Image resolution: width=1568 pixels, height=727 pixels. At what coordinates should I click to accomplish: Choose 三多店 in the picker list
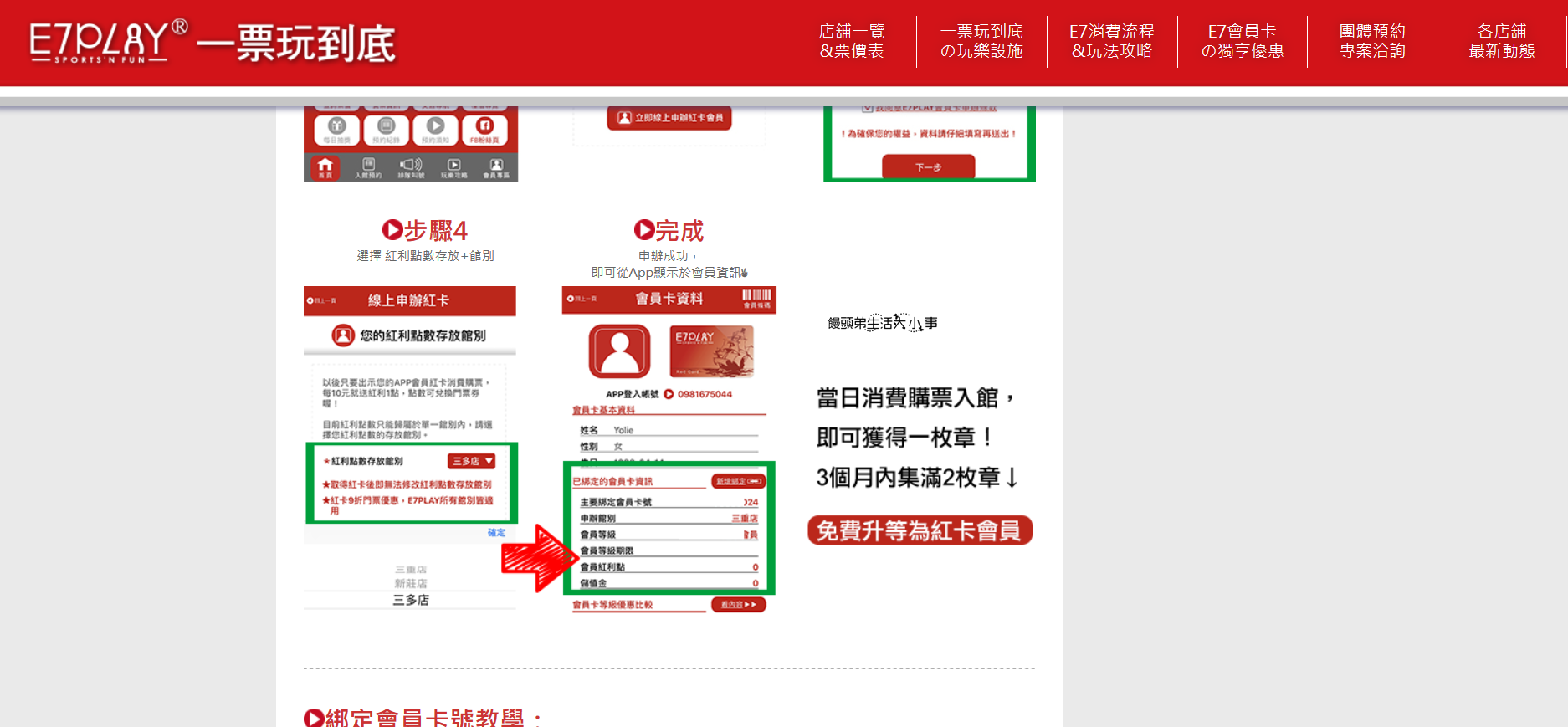click(411, 600)
